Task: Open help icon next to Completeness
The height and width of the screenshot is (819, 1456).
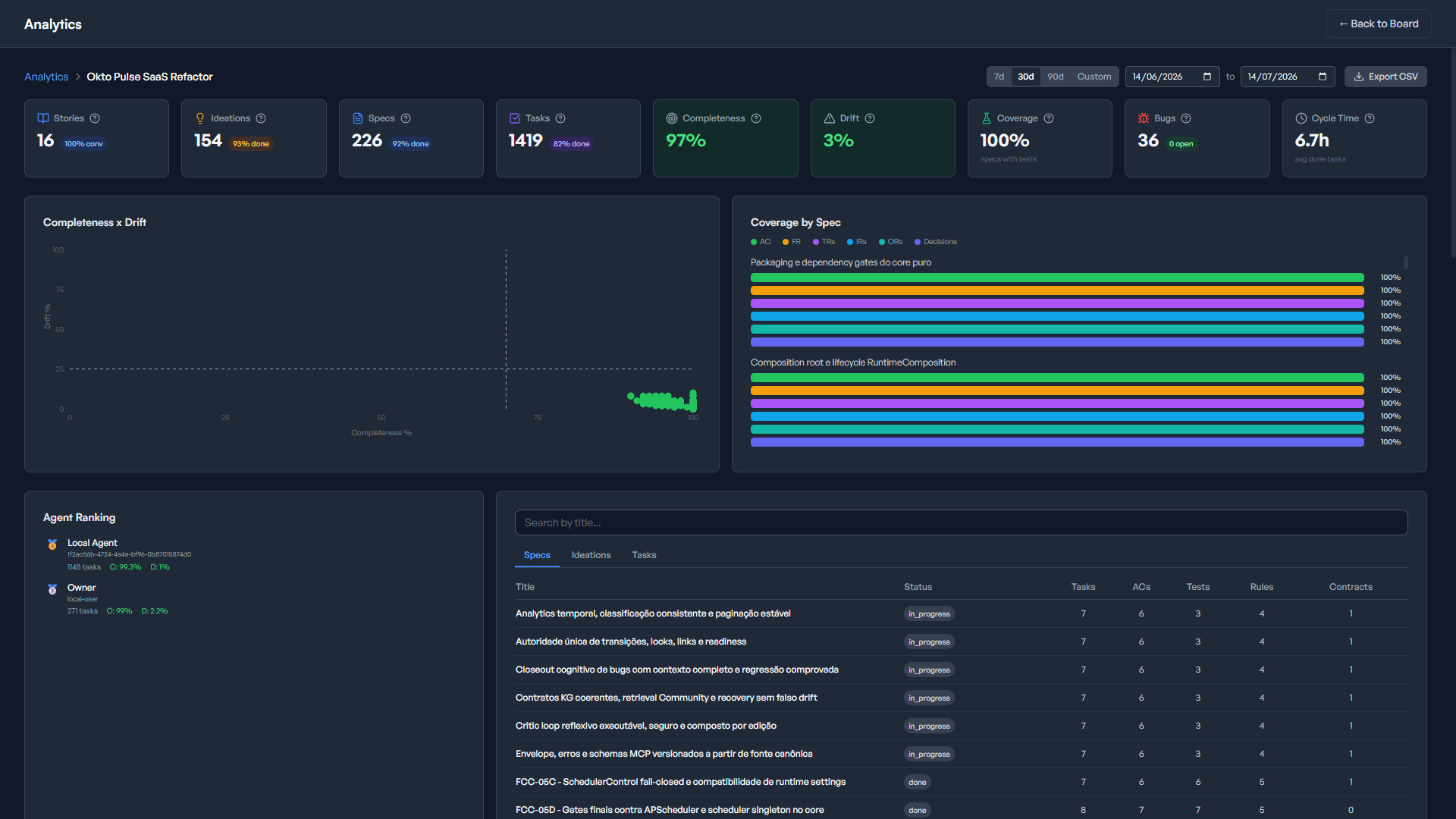Action: pyautogui.click(x=756, y=118)
